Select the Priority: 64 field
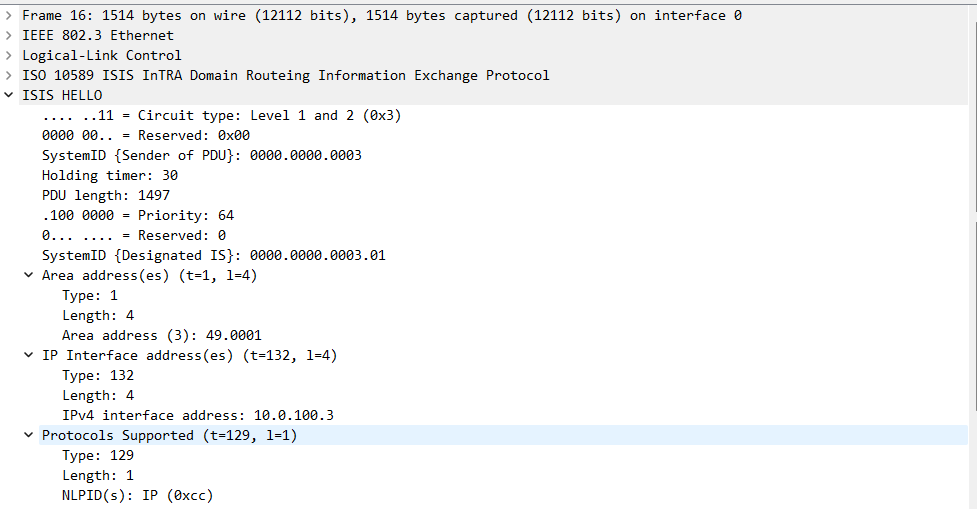Image resolution: width=977 pixels, height=509 pixels. (138, 215)
